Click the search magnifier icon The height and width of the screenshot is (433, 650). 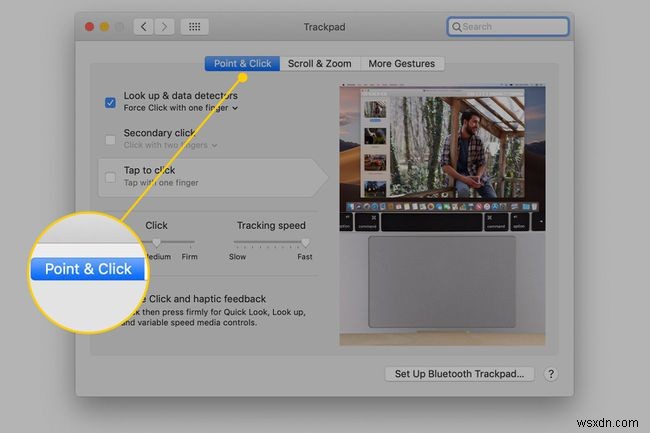456,27
